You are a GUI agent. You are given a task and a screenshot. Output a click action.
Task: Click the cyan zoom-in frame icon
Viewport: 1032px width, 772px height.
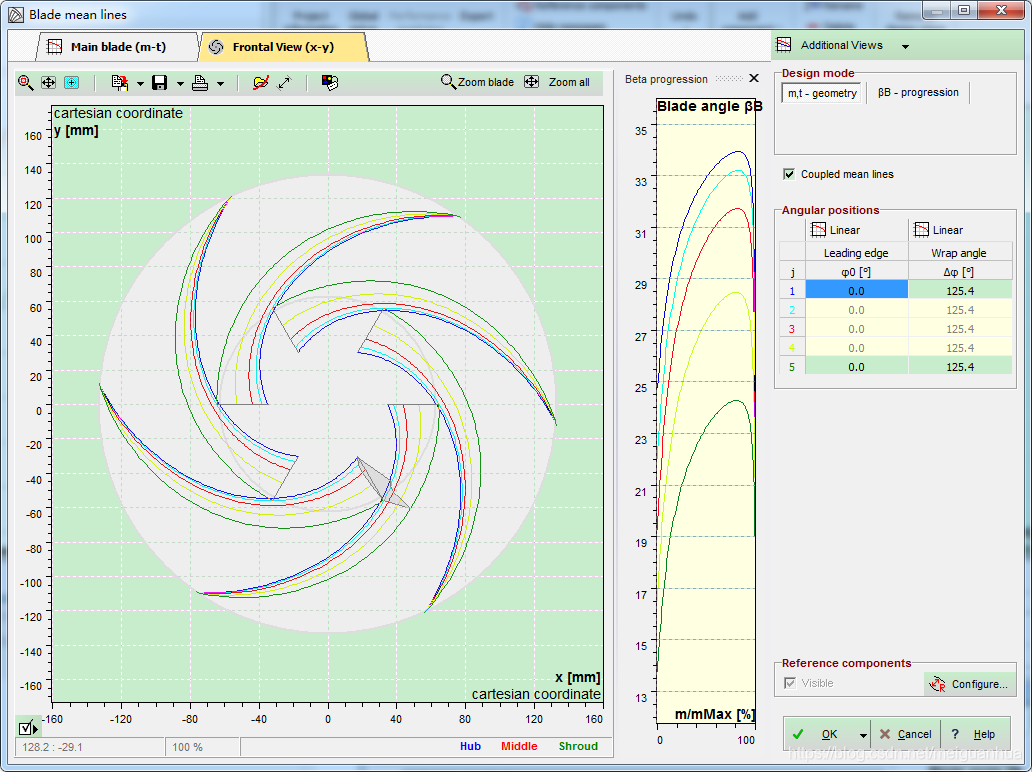click(x=71, y=82)
